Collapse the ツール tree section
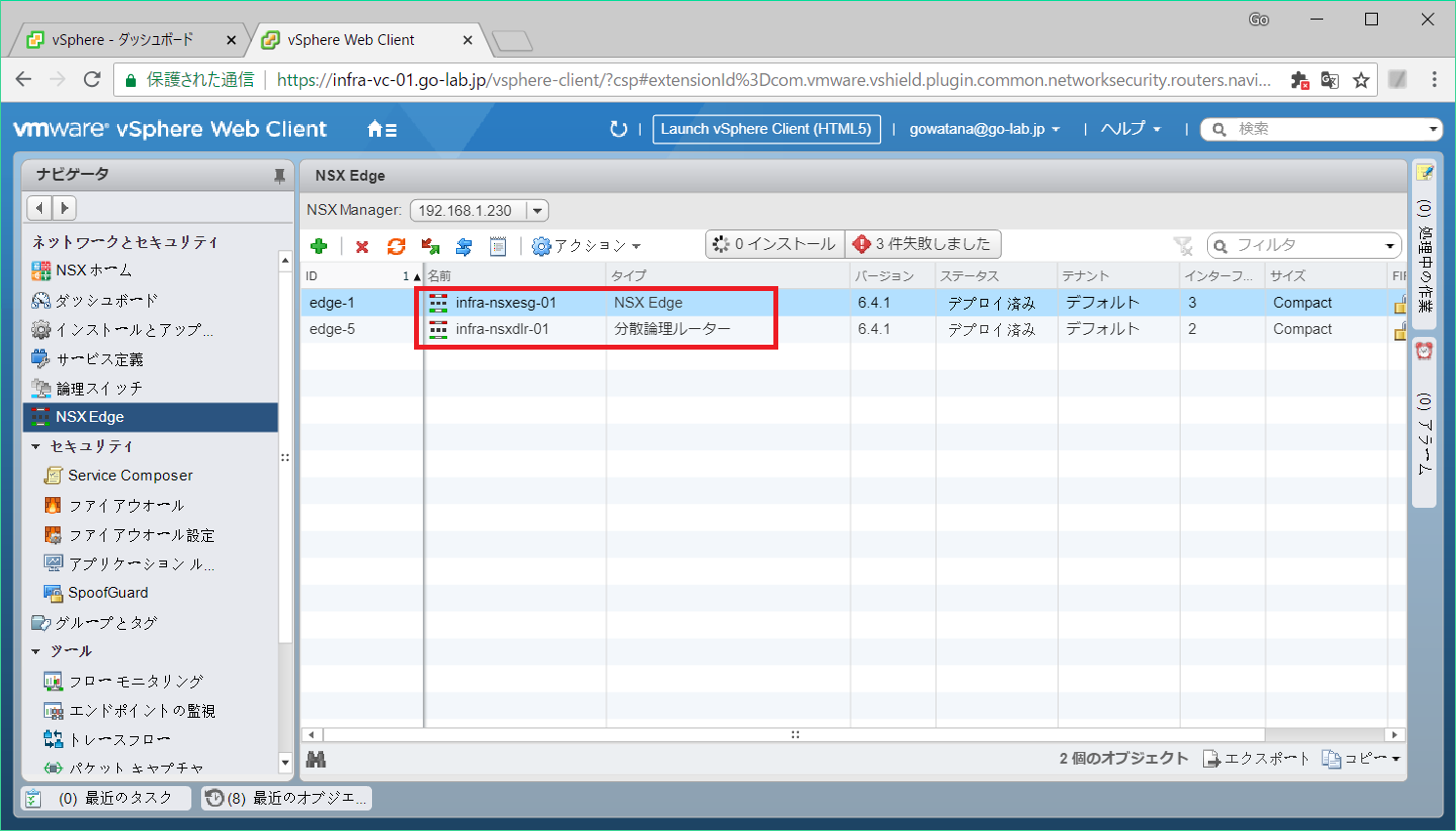Viewport: 1456px width, 831px height. point(36,651)
